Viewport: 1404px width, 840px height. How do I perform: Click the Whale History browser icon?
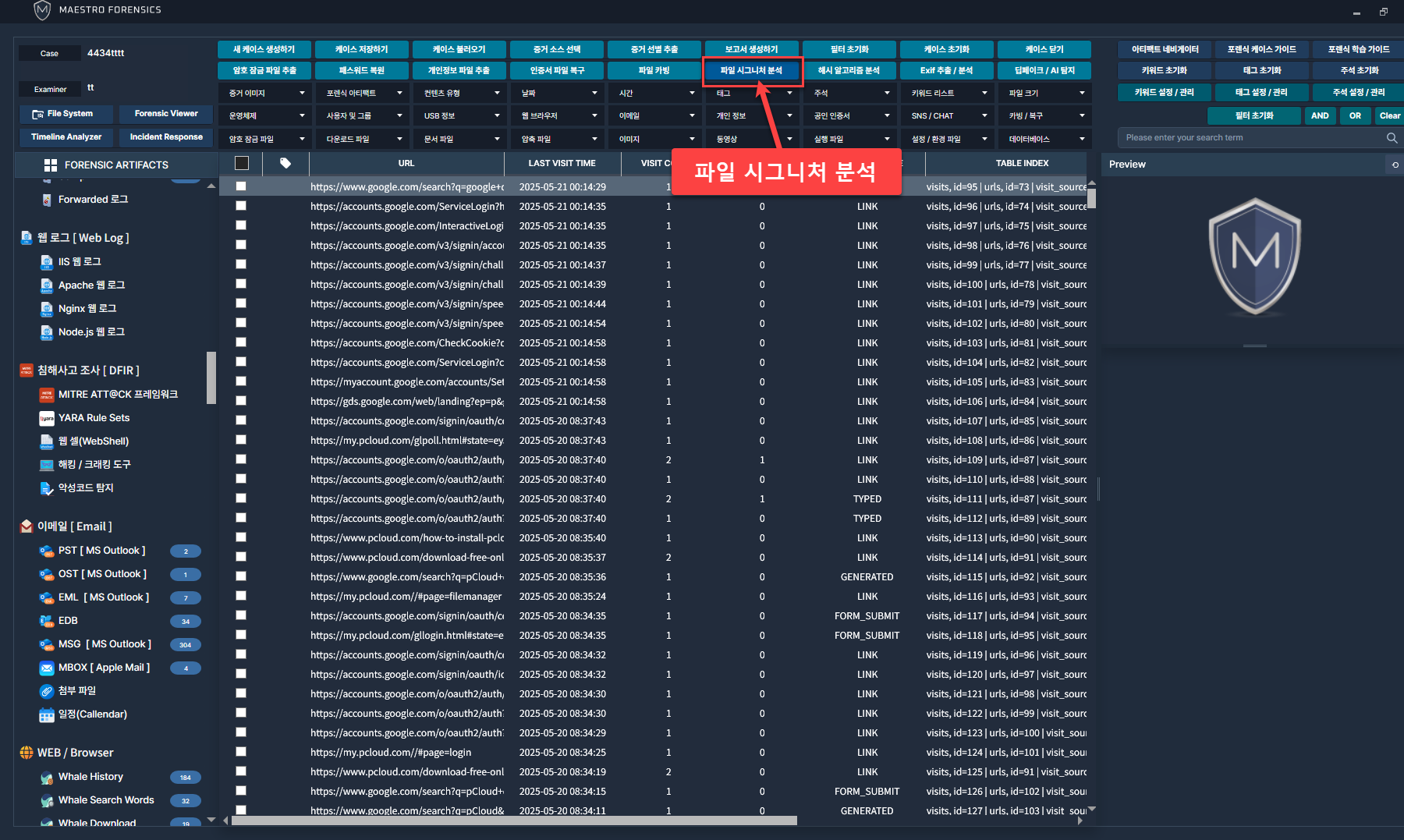47,777
